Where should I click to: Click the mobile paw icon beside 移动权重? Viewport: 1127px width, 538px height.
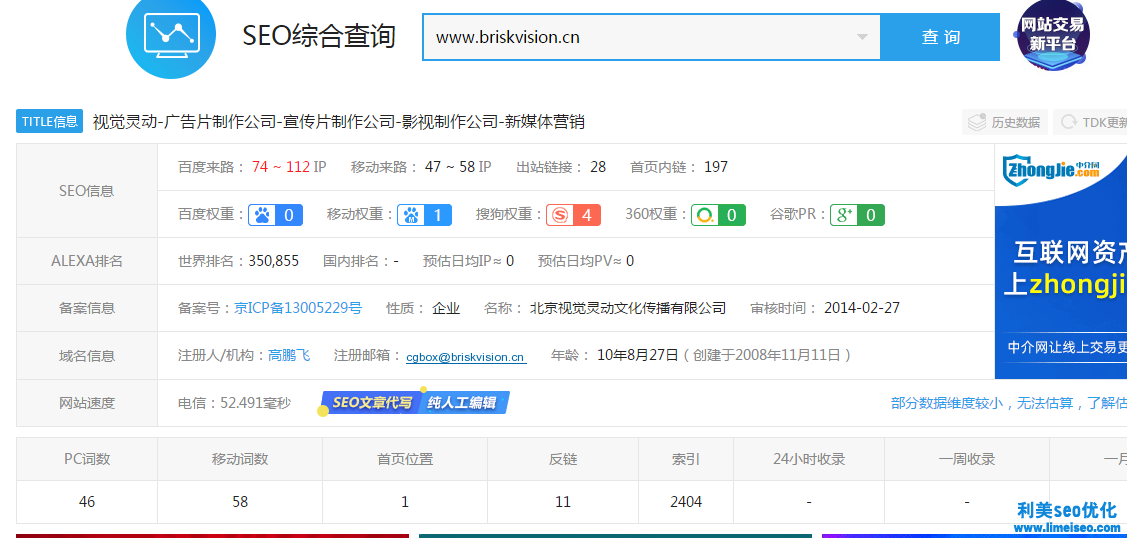(x=411, y=215)
